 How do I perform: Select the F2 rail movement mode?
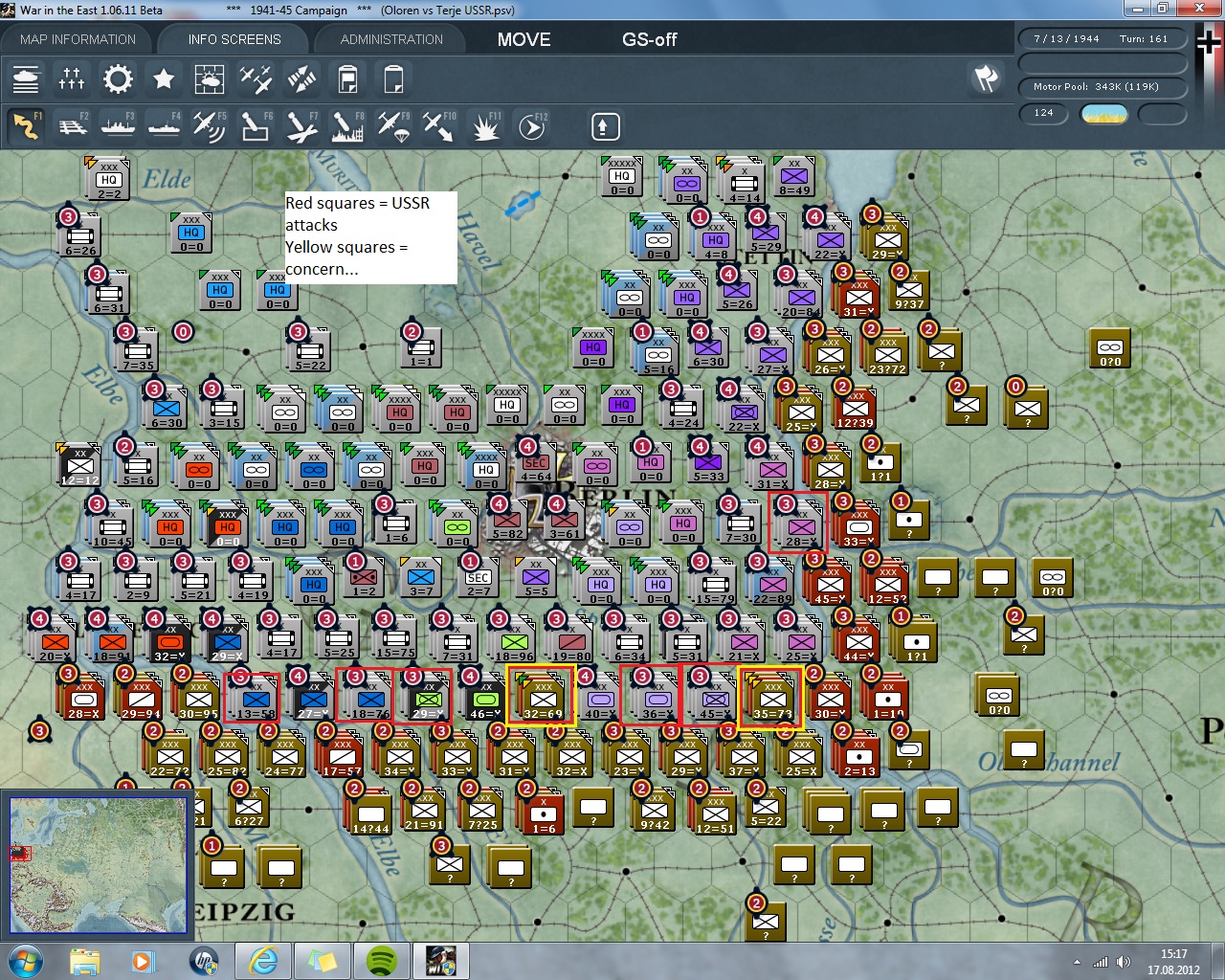73,126
